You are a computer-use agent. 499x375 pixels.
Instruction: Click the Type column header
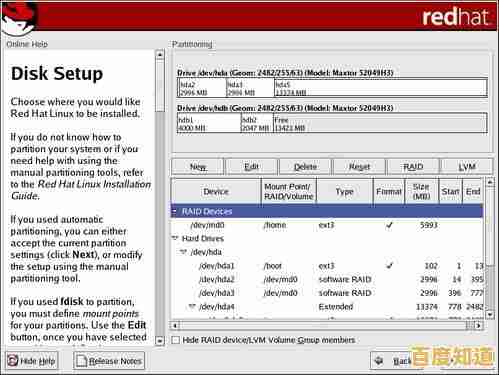[345, 191]
